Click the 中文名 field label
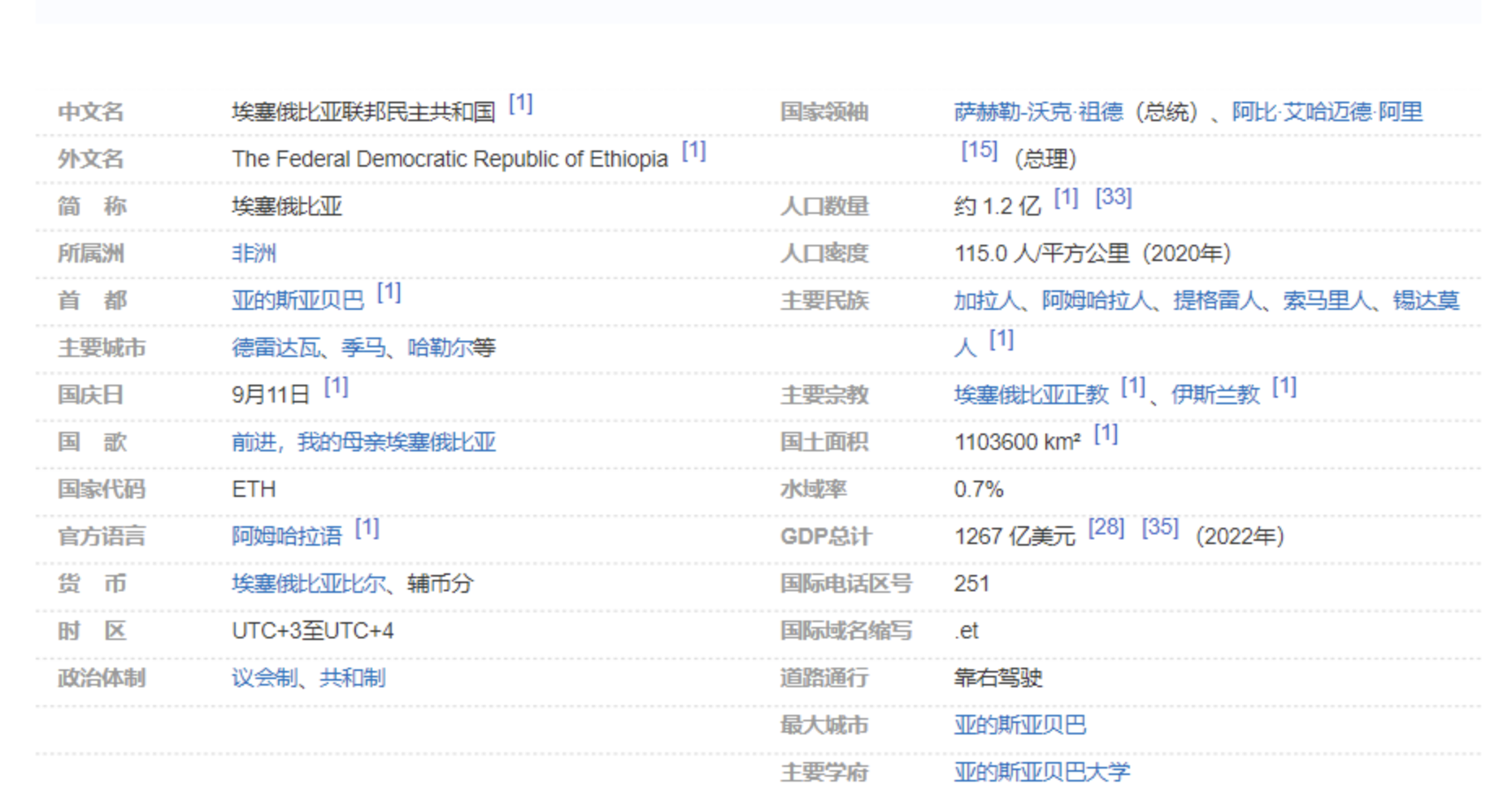The width and height of the screenshot is (1512, 810). [91, 112]
